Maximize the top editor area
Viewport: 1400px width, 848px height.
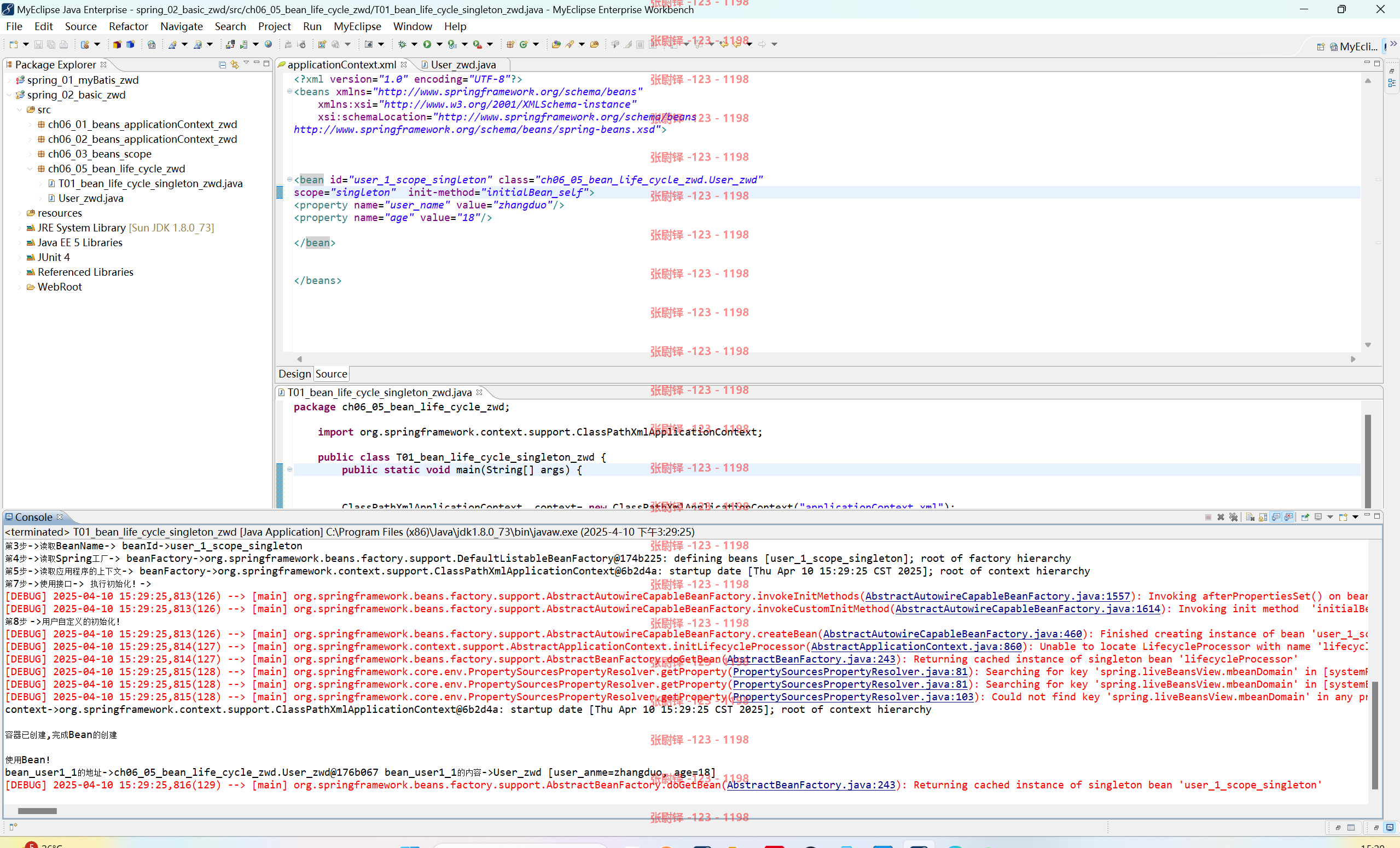[1377, 63]
